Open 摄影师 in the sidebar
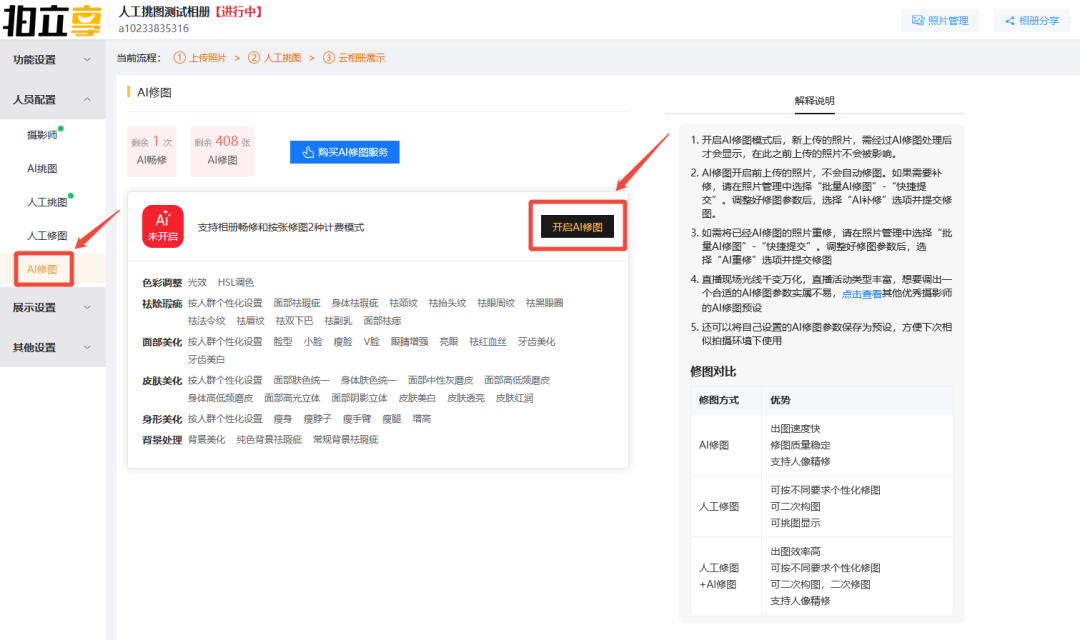 click(42, 135)
